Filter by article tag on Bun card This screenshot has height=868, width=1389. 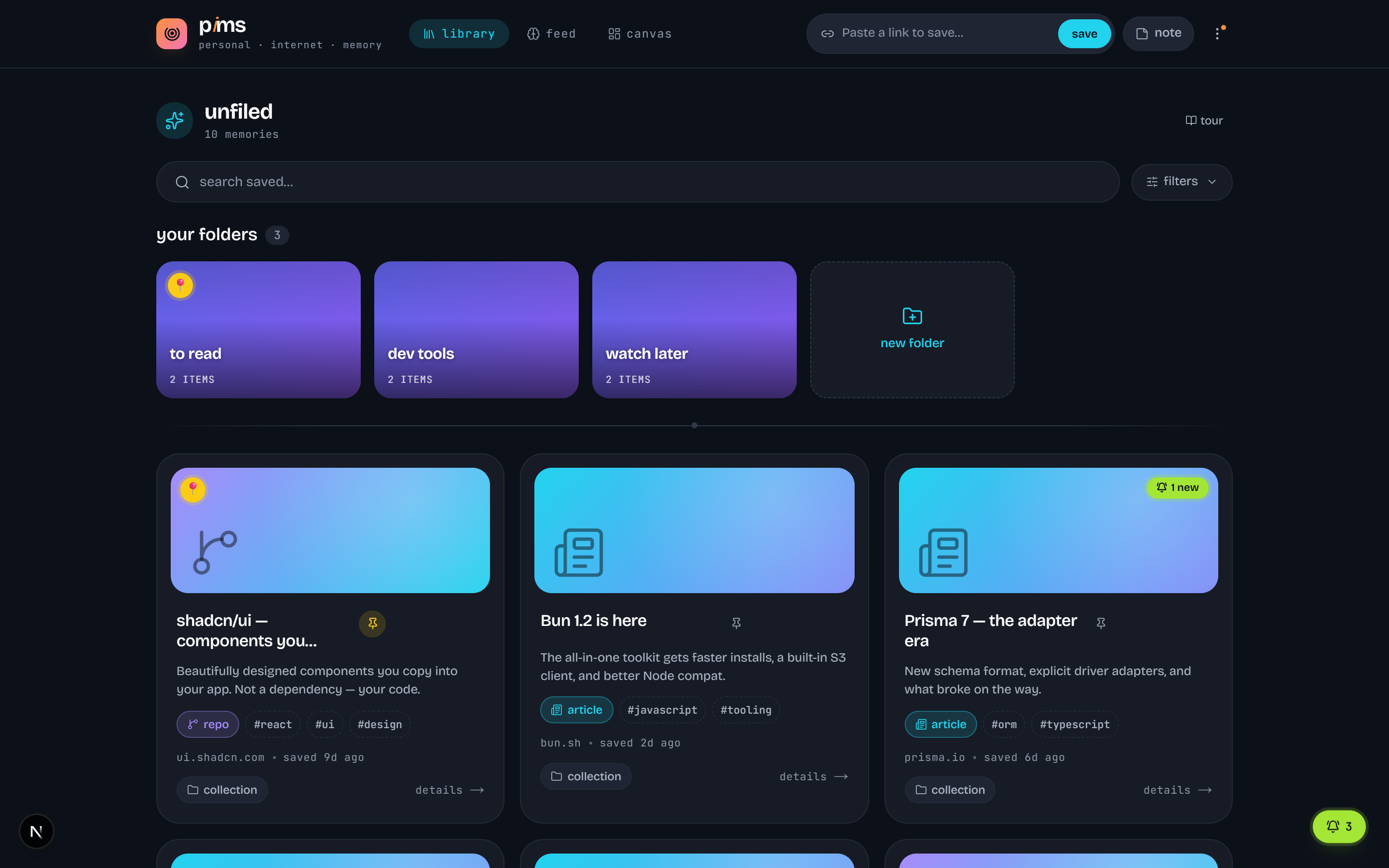[x=577, y=710]
